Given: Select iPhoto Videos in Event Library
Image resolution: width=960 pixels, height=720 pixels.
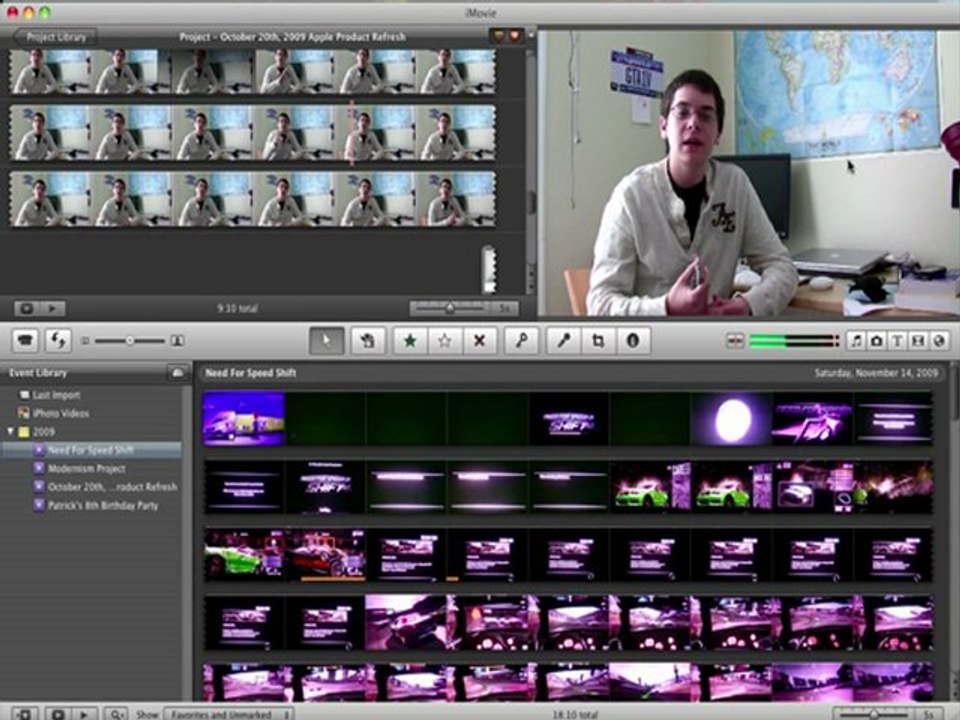Looking at the screenshot, I should (61, 413).
